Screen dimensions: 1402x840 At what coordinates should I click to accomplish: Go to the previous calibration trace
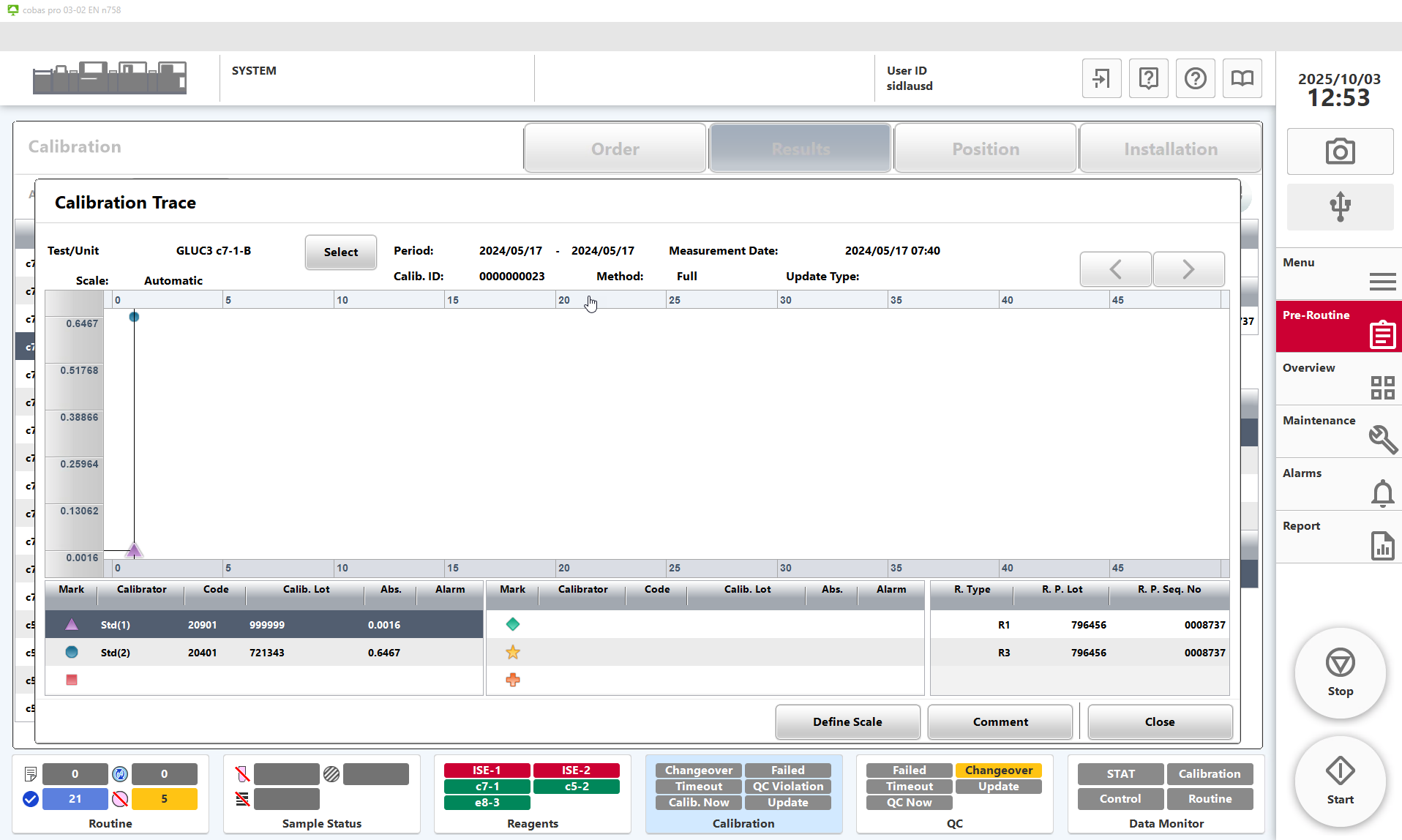(1115, 269)
